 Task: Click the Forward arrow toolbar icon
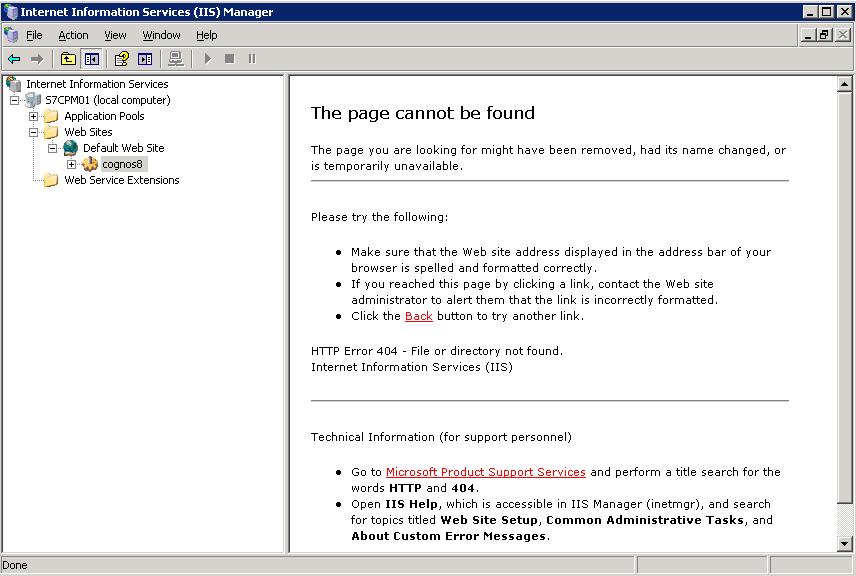coord(37,59)
